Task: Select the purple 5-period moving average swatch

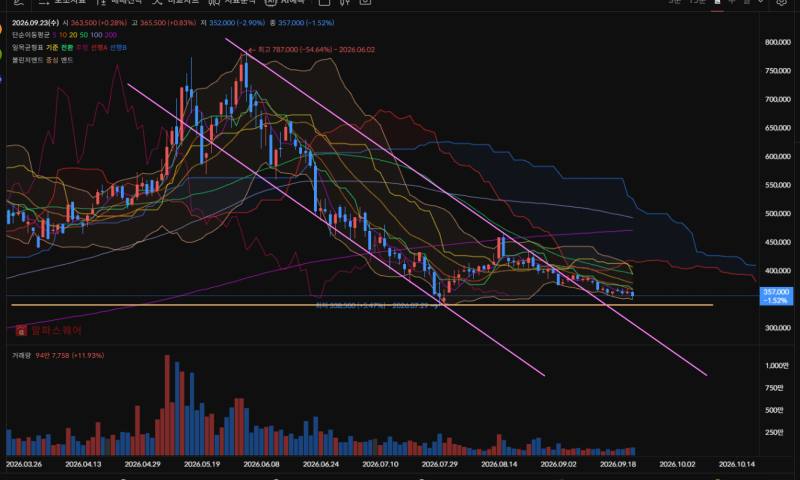Action: tap(55, 35)
